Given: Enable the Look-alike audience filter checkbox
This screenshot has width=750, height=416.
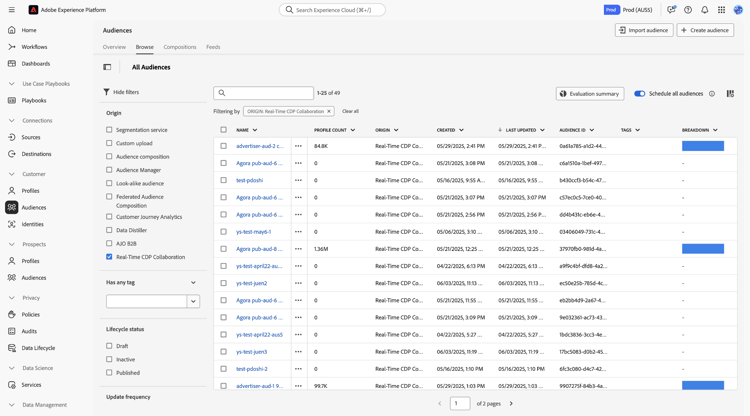Looking at the screenshot, I should coord(110,183).
